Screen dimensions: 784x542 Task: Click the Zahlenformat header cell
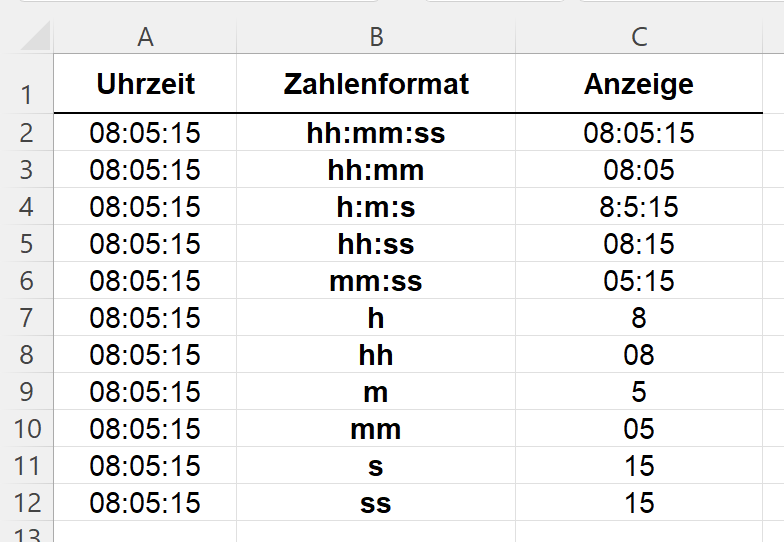(376, 84)
